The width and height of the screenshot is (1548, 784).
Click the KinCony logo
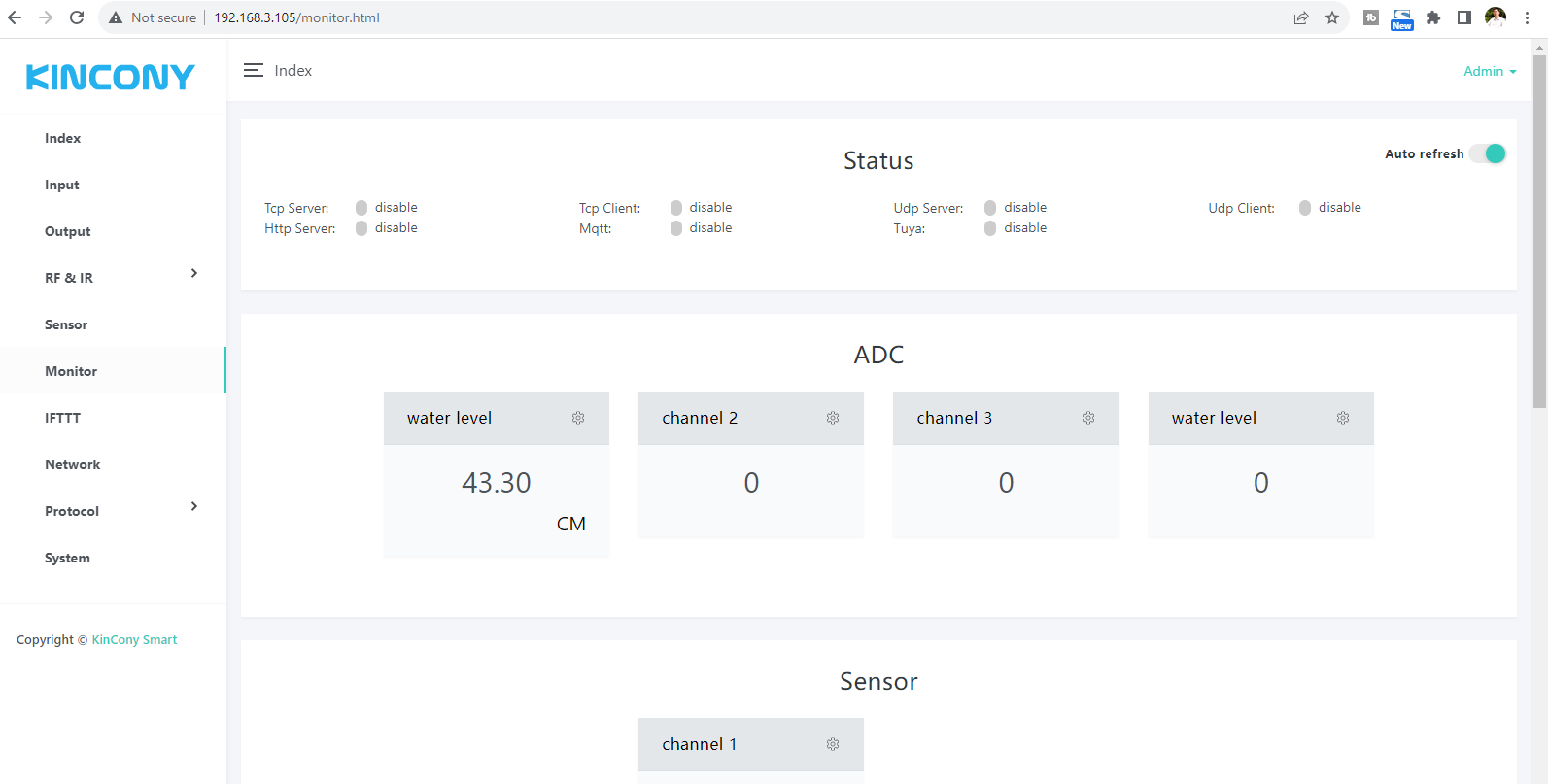(111, 77)
